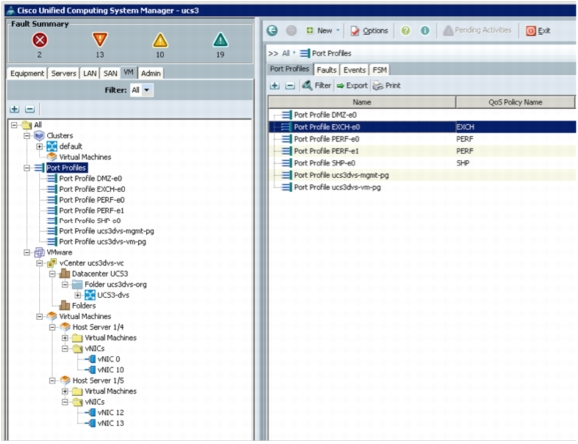This screenshot has width=578, height=444.
Task: Click the vCenter ucs3dvs-vc icon
Action: [52, 263]
